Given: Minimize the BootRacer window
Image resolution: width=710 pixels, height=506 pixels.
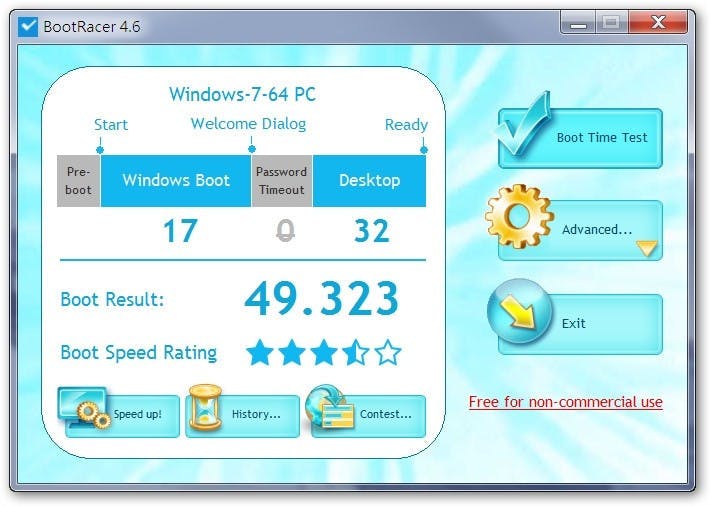Looking at the screenshot, I should [x=578, y=22].
